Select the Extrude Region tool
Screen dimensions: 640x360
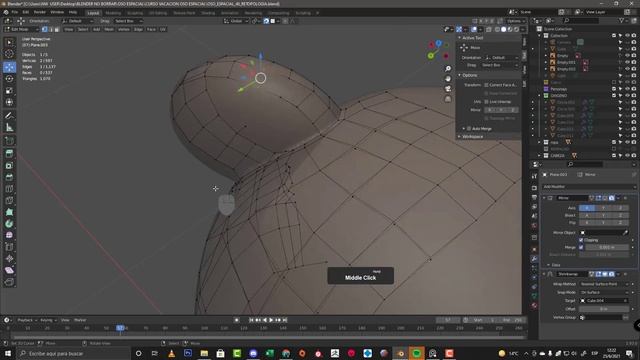click(x=9, y=154)
